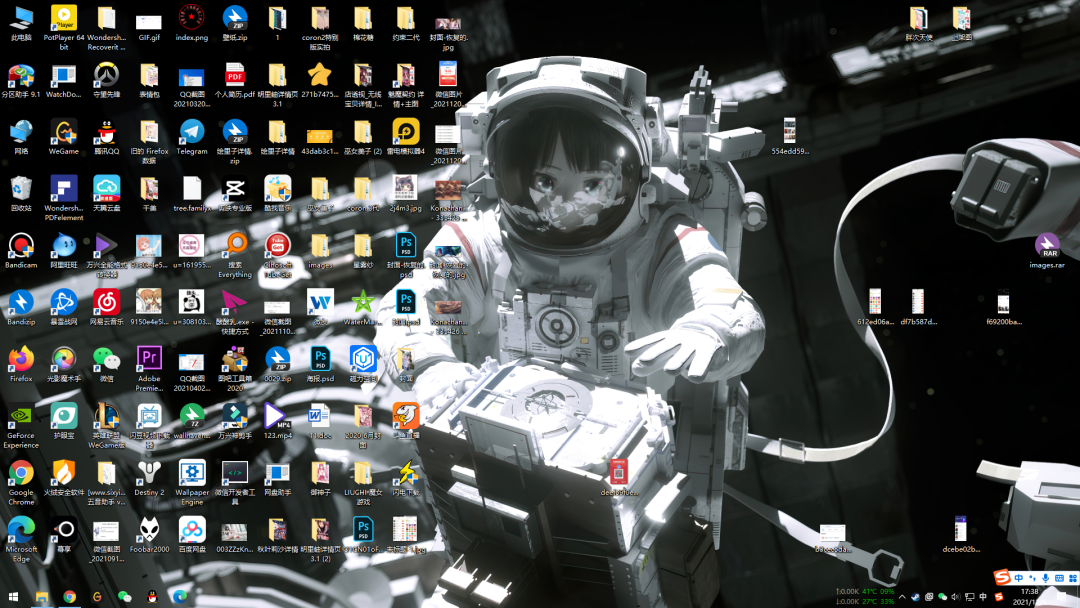Open the 网盘助手 shortcut
The image size is (1080, 608).
coord(277,478)
